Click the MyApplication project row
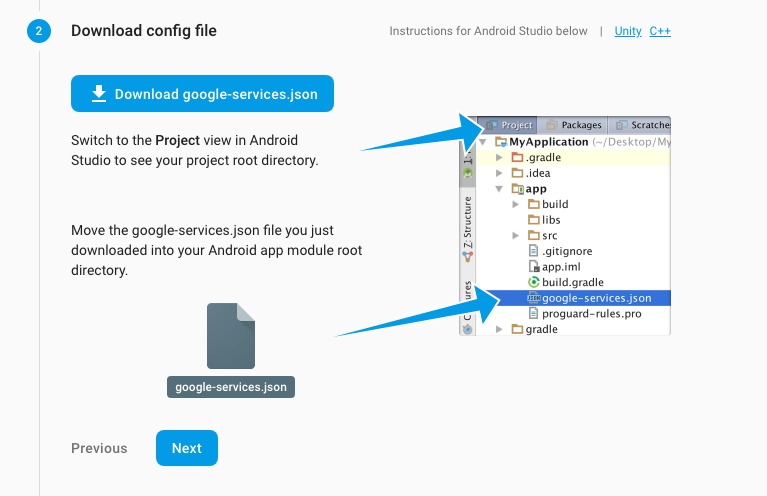 (574, 142)
